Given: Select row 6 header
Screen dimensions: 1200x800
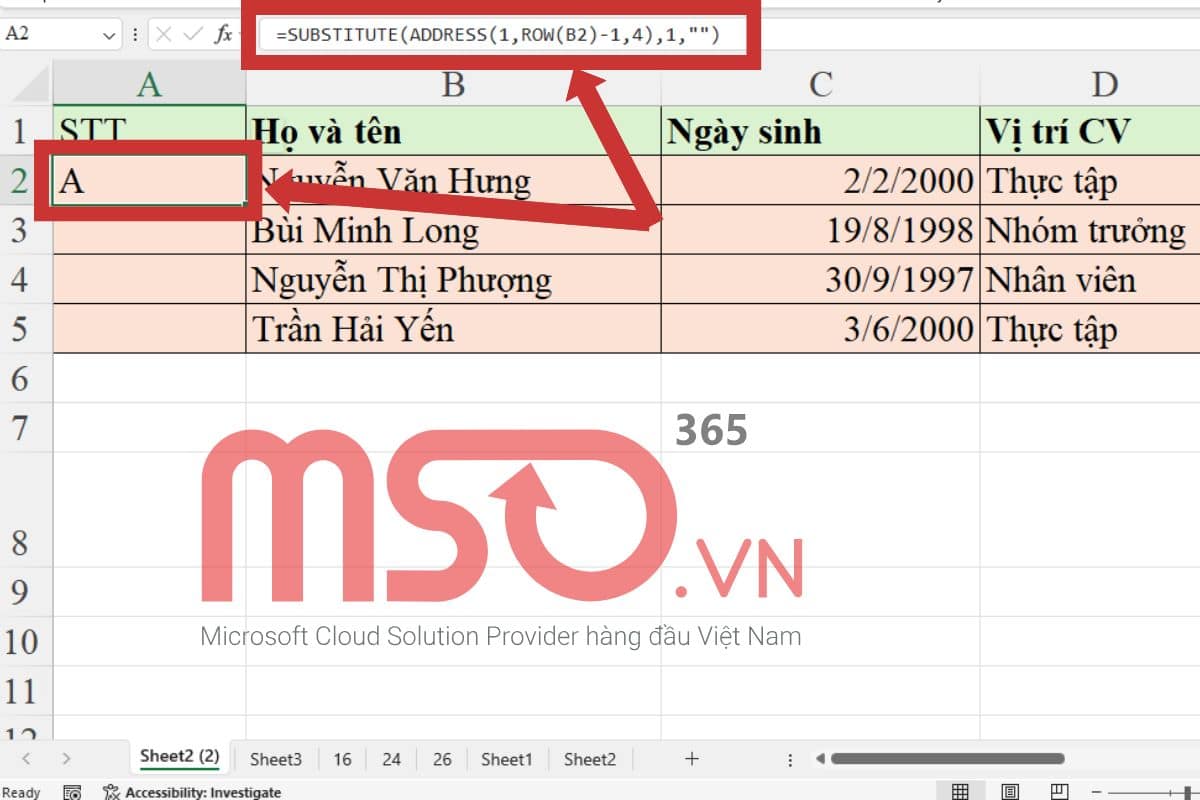Looking at the screenshot, I should [x=26, y=378].
